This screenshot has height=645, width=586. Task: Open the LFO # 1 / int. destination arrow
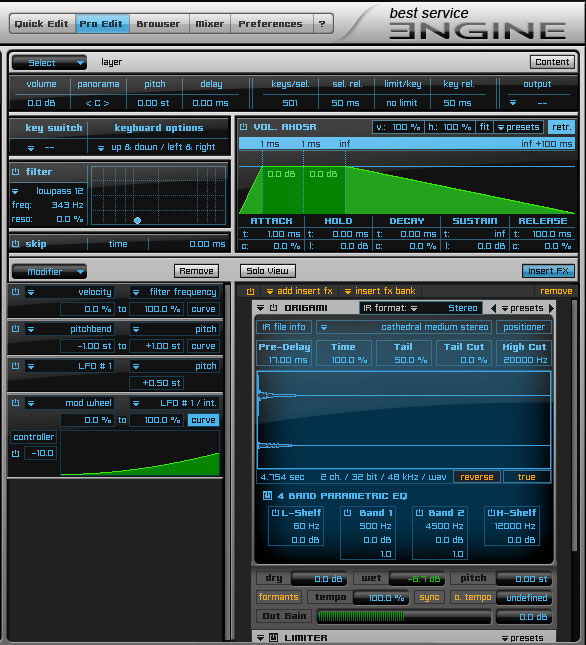136,404
